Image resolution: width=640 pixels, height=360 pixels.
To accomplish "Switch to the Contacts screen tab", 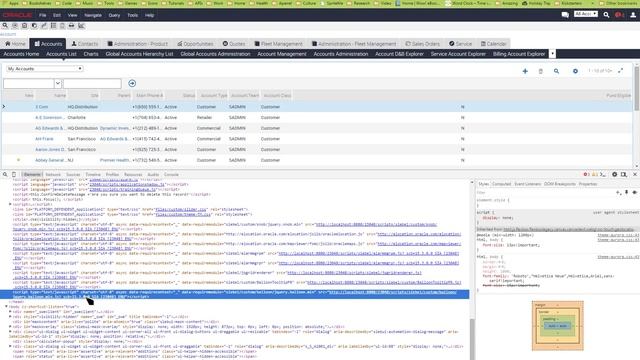I will 85,44.
